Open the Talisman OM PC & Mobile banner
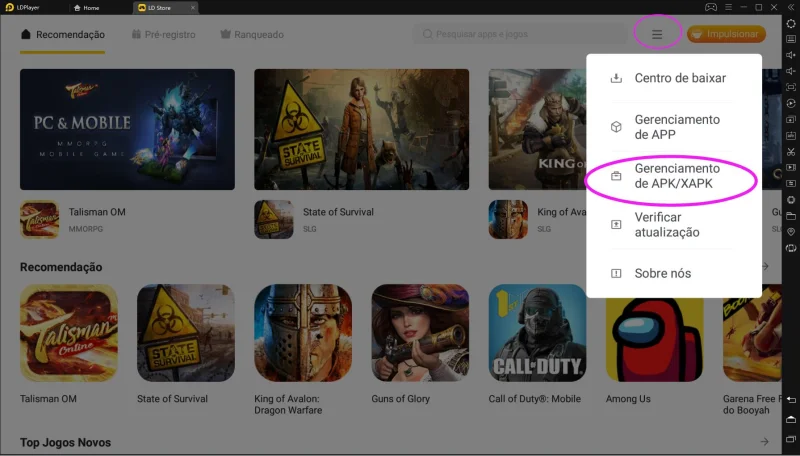The height and width of the screenshot is (456, 800). (x=128, y=129)
